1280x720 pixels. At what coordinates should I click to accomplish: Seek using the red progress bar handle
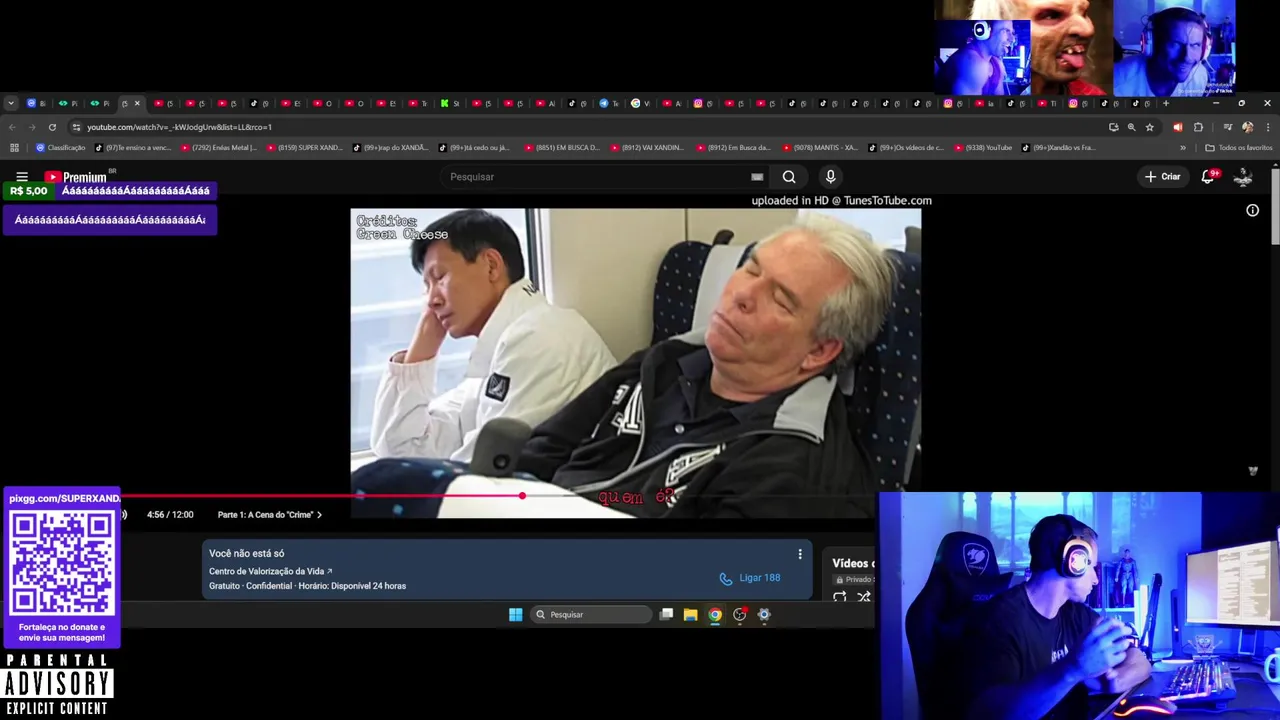[x=522, y=495]
